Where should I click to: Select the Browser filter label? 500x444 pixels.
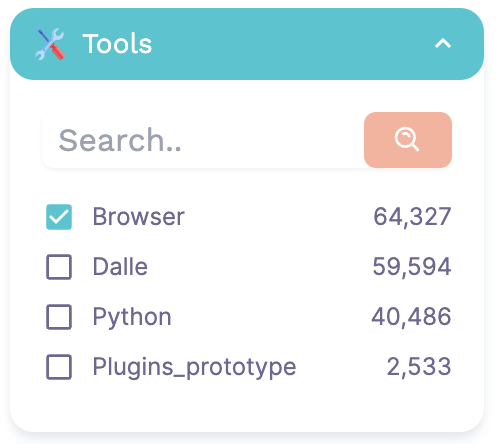(x=138, y=217)
